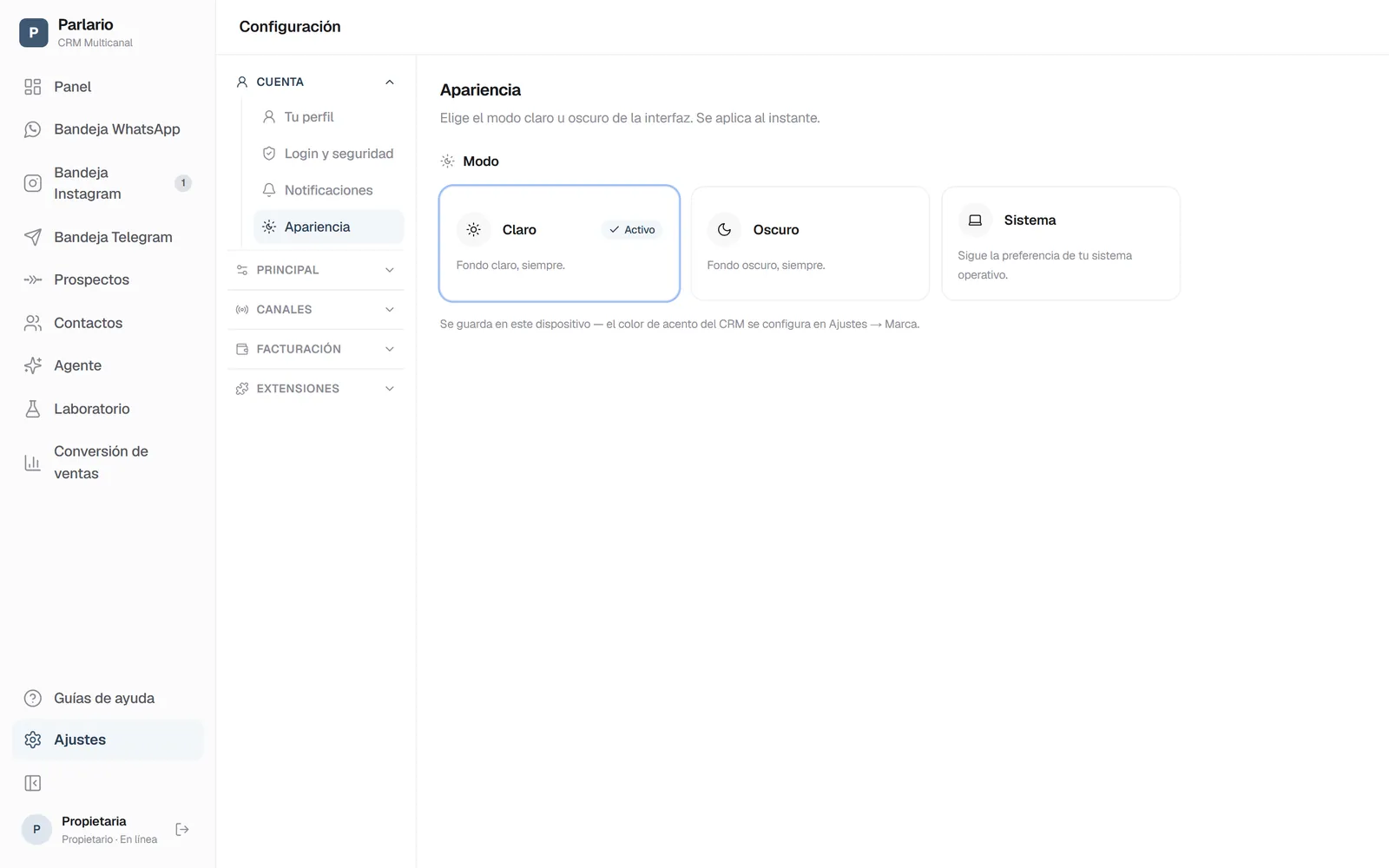Click the Telegram paper plane icon
The height and width of the screenshot is (868, 1389).
(x=33, y=237)
